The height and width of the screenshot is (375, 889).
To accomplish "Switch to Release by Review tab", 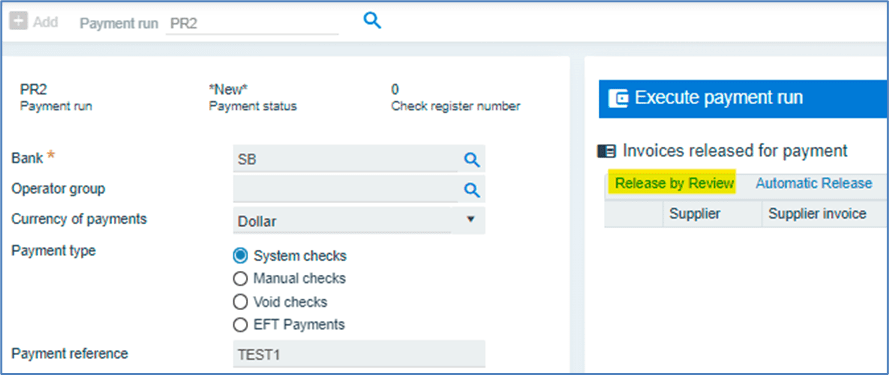I will pos(674,183).
